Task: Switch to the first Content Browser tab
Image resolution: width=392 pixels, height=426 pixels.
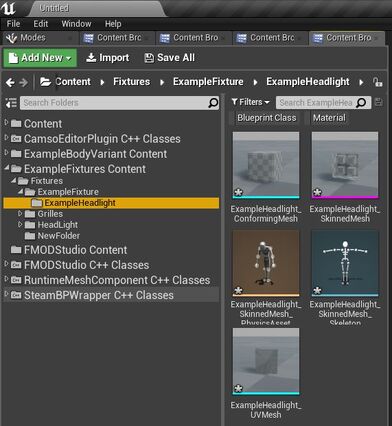Action: click(x=117, y=38)
